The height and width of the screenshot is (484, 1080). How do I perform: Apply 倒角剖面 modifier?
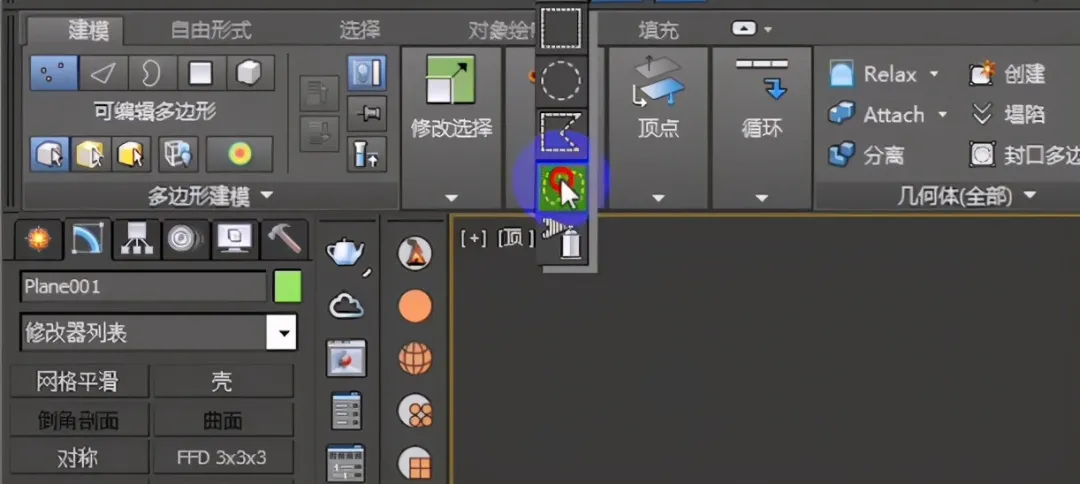click(x=79, y=420)
